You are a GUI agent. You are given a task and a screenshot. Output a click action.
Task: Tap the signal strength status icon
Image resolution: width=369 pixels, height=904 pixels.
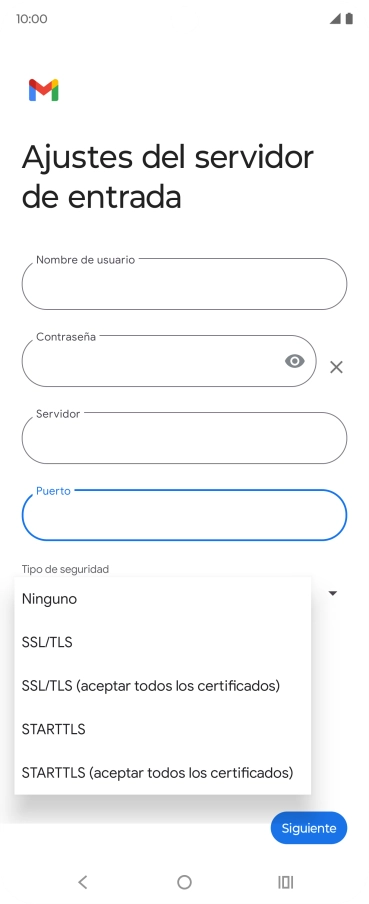click(335, 18)
